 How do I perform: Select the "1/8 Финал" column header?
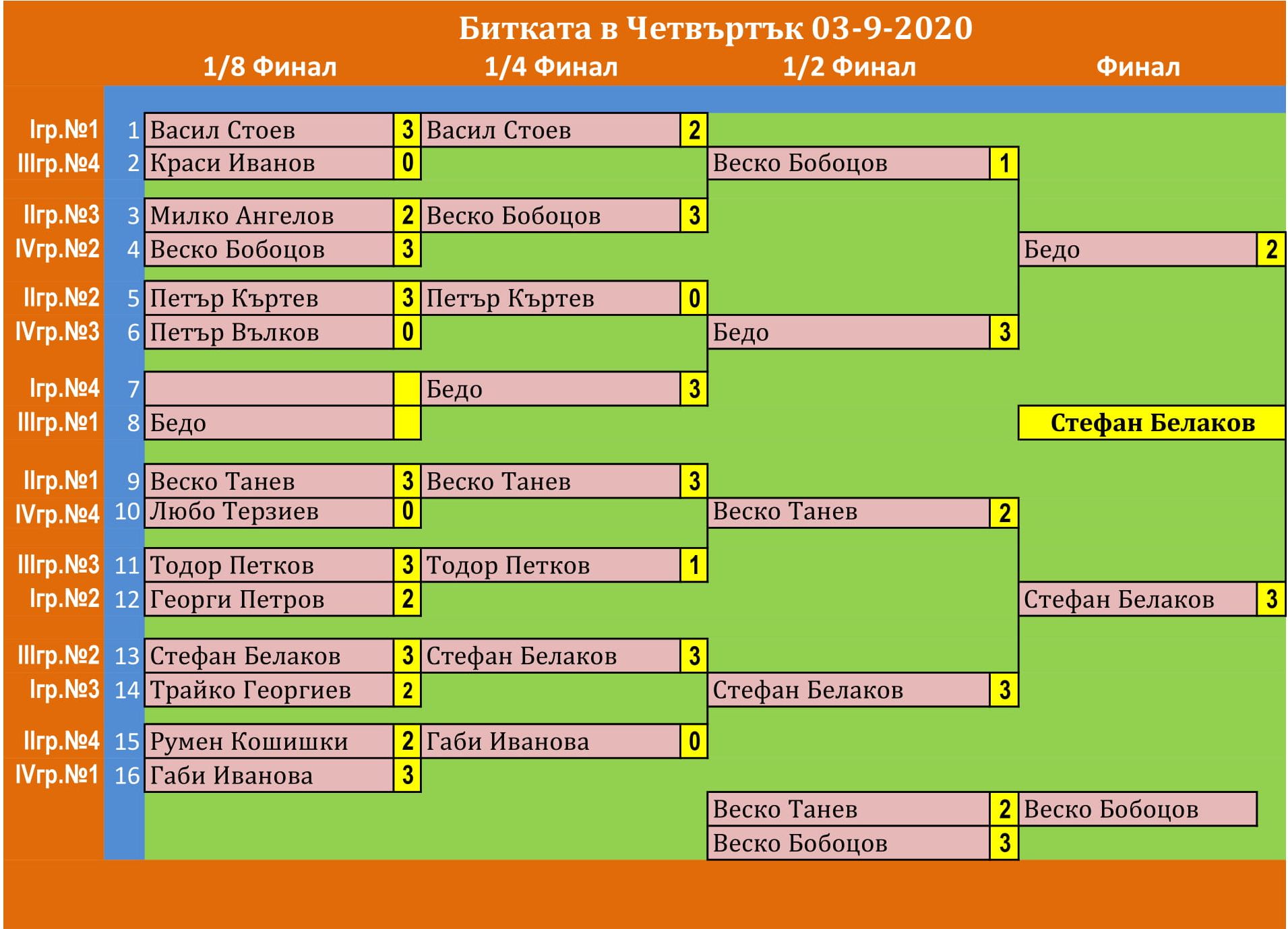pos(270,67)
